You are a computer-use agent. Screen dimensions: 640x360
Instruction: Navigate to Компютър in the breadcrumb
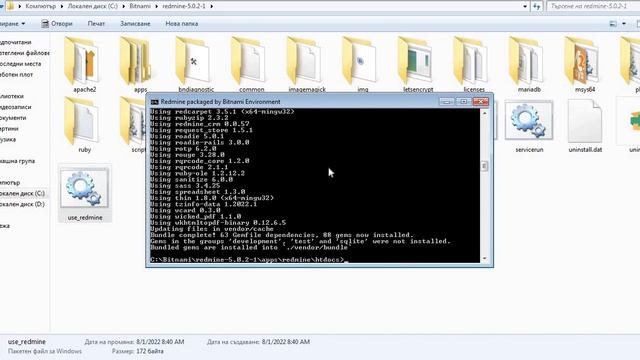point(40,6)
